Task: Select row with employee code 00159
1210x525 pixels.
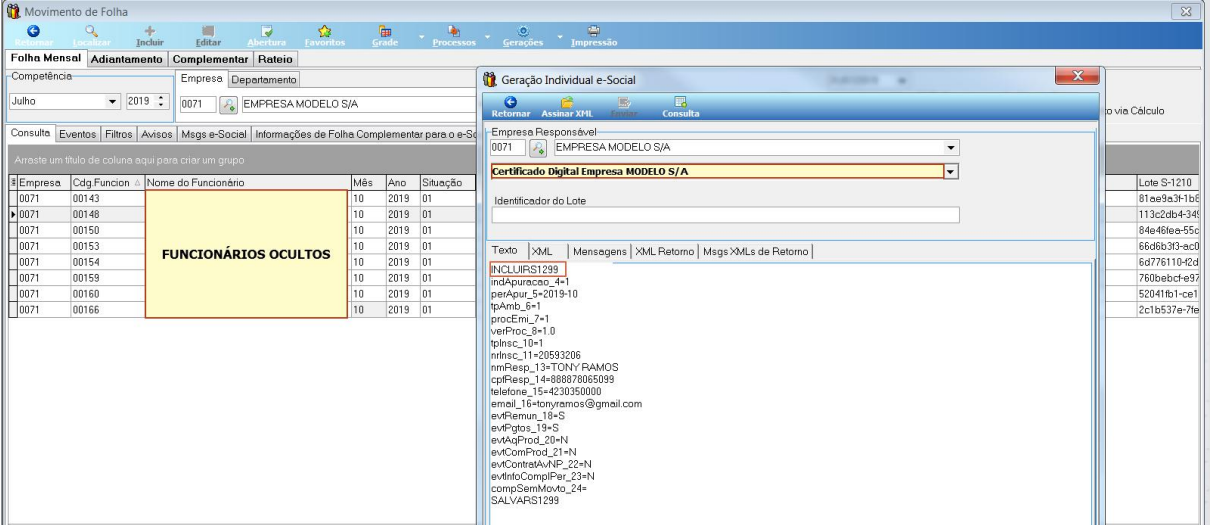Action: [x=106, y=277]
